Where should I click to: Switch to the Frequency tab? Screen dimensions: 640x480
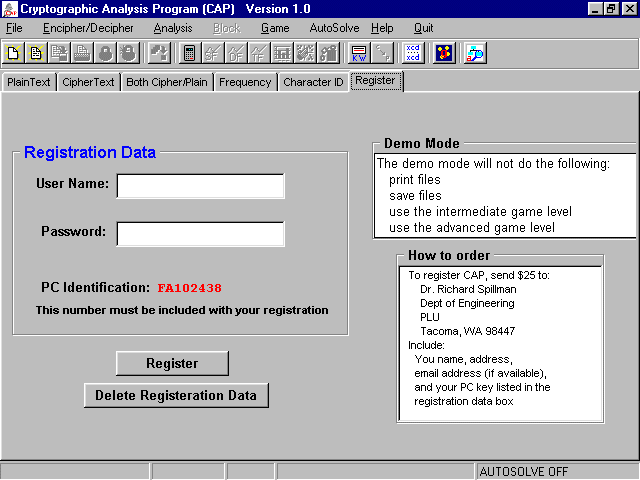click(245, 82)
